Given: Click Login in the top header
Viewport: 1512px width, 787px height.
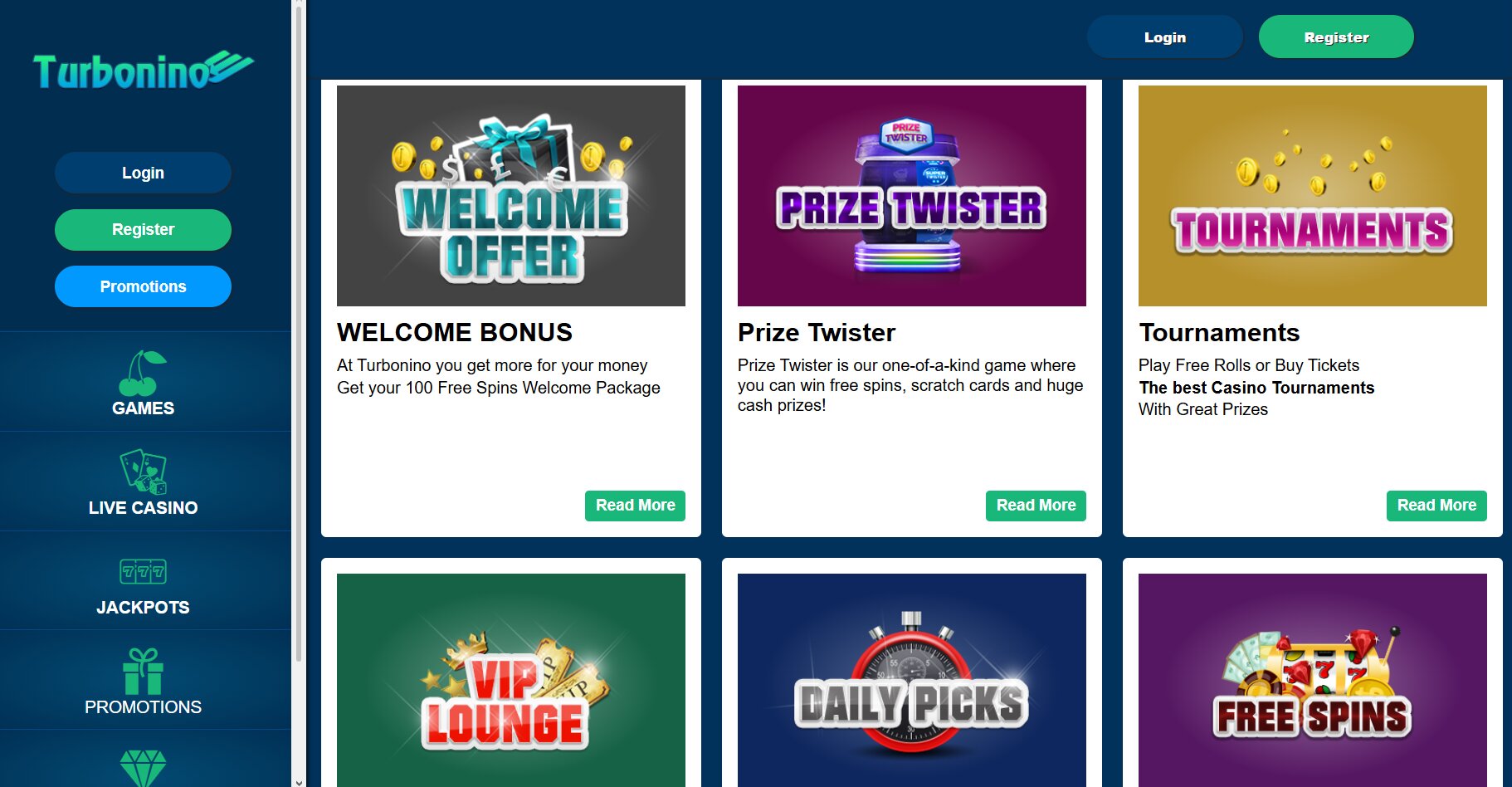Looking at the screenshot, I should pyautogui.click(x=1164, y=37).
